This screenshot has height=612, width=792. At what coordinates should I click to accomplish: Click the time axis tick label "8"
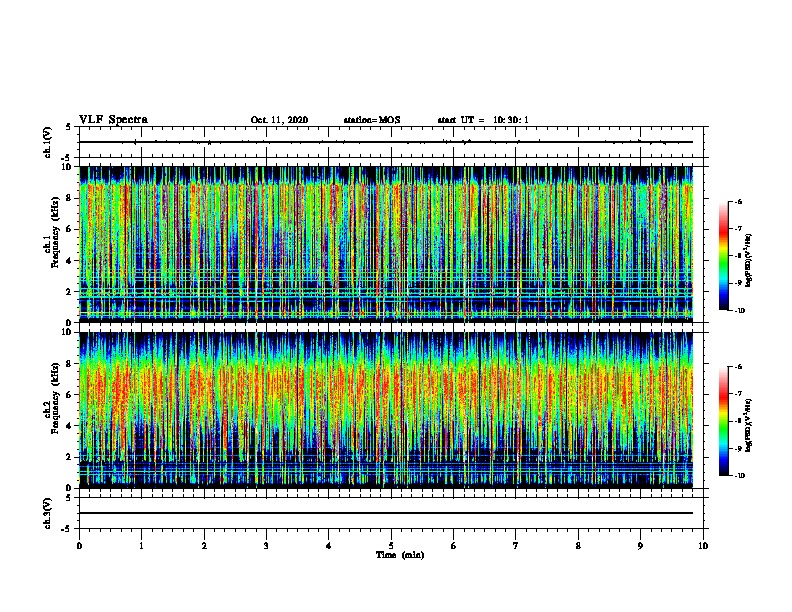click(x=578, y=546)
